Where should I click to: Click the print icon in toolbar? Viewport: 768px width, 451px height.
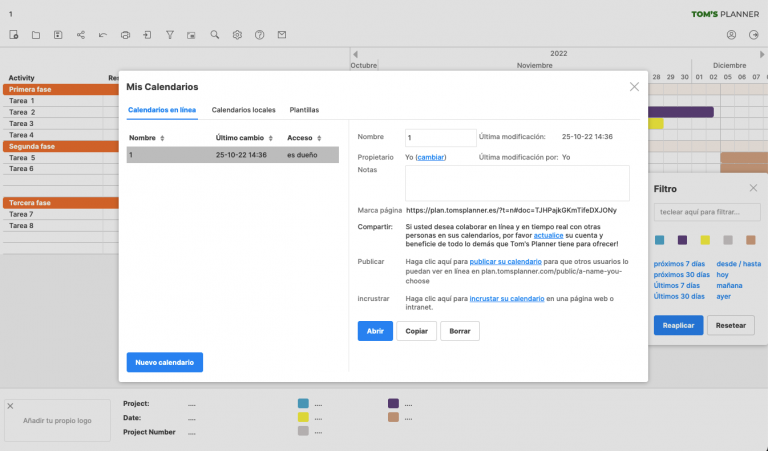(125, 35)
